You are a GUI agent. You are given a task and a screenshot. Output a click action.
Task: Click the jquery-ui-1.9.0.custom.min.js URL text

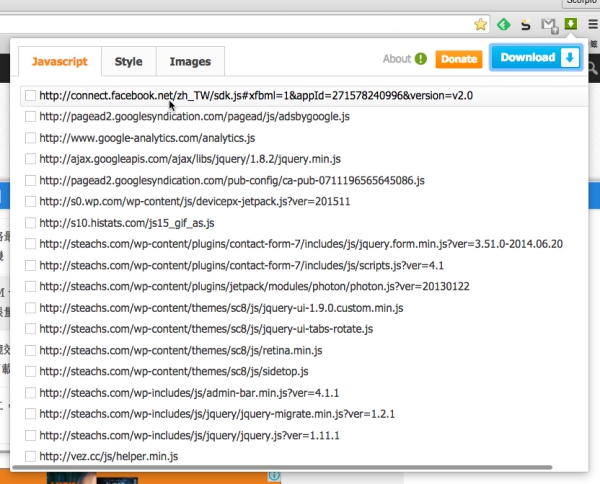(221, 308)
